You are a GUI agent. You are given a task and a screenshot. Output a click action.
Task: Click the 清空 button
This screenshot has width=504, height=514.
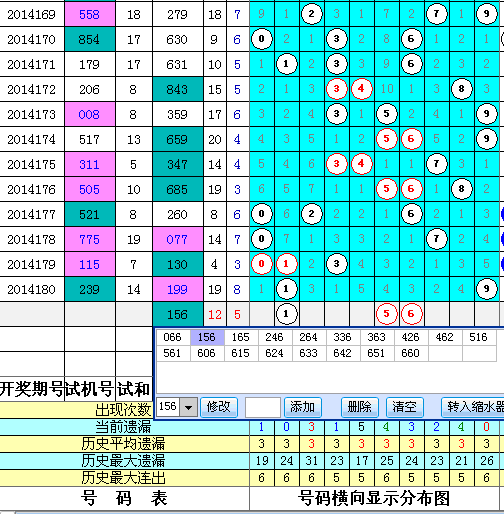(x=405, y=407)
